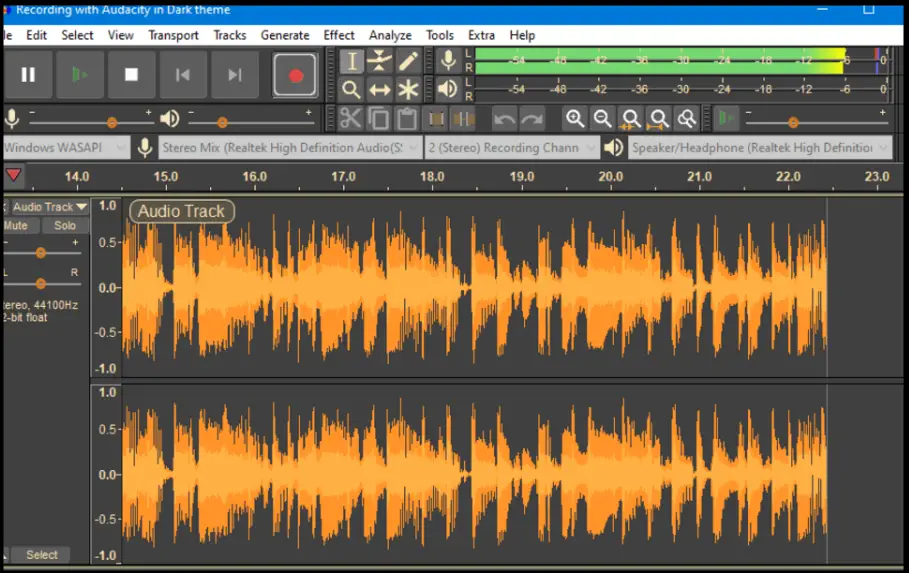Adjust the playback speed slider

[793, 122]
